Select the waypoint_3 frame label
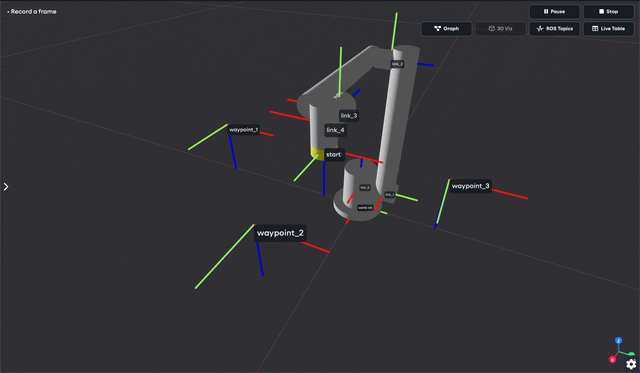The height and width of the screenshot is (373, 640). click(470, 186)
